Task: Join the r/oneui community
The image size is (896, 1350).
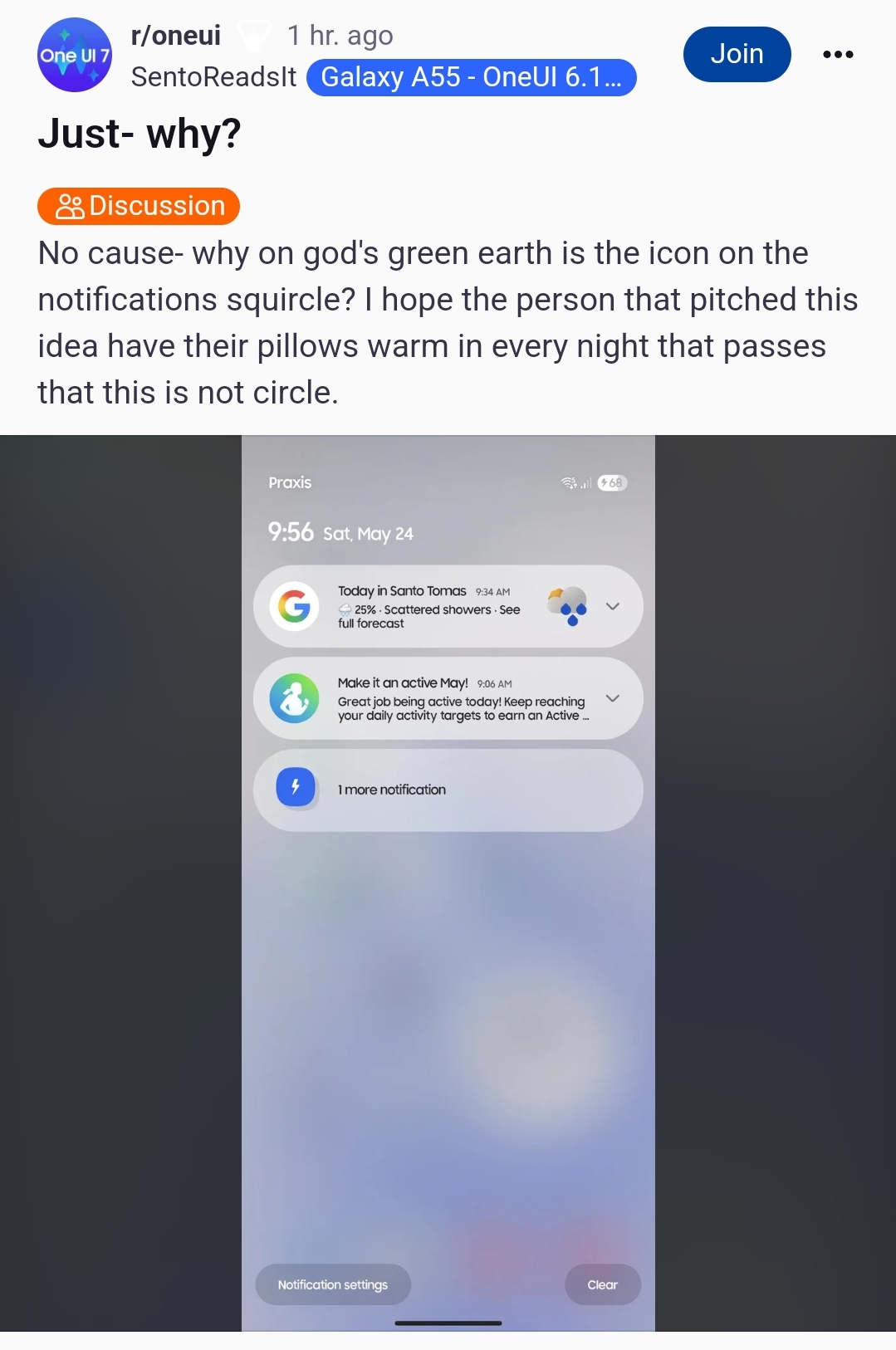Action: pyautogui.click(x=737, y=54)
